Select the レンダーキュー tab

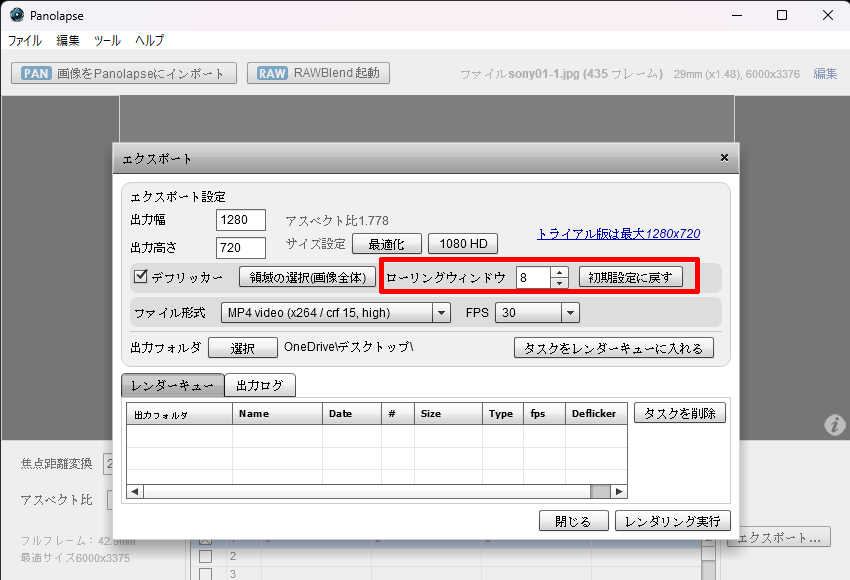tap(172, 386)
